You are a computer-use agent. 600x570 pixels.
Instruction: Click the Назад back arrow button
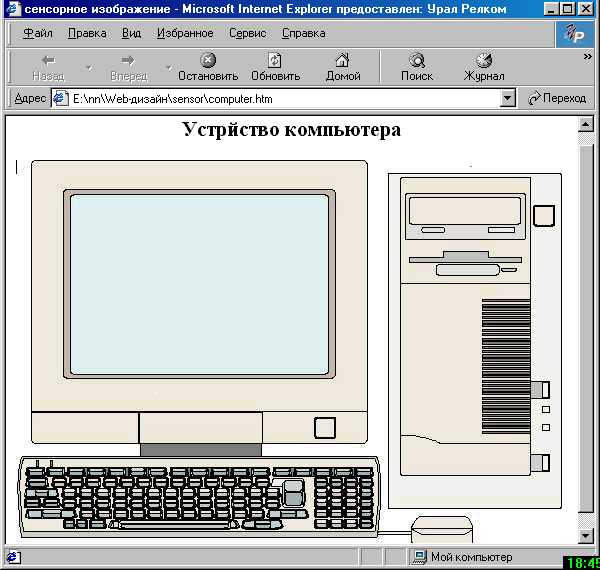pos(48,67)
